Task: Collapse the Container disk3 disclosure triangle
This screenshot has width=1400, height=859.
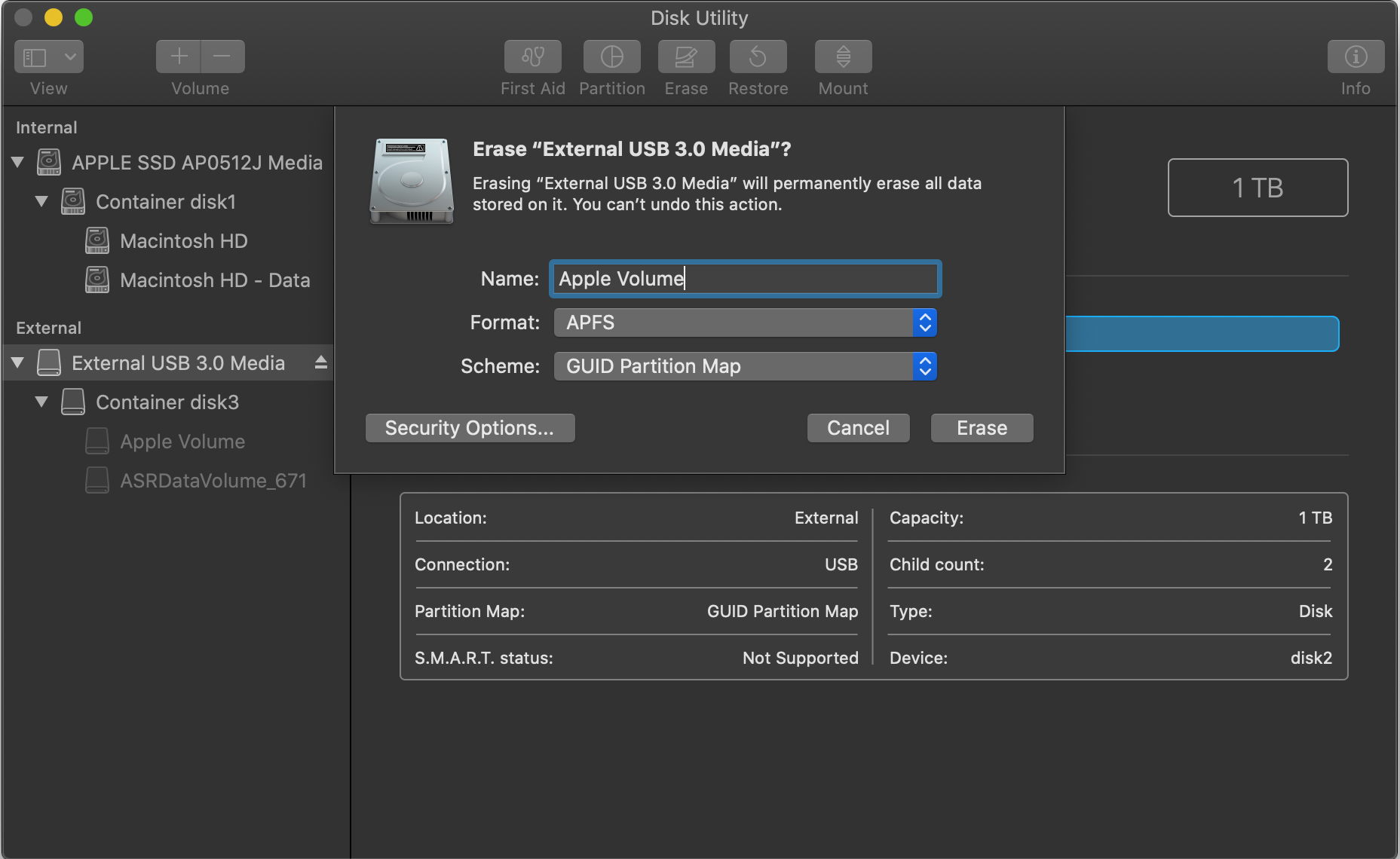Action: [42, 402]
